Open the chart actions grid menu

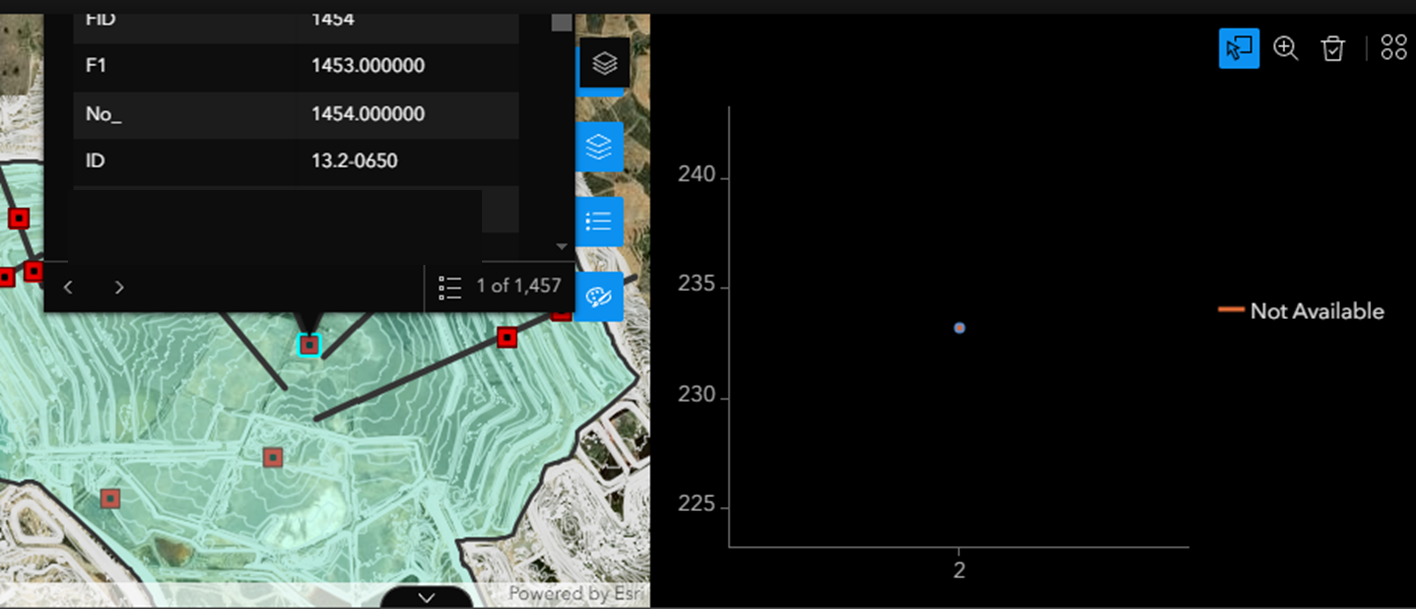1394,46
